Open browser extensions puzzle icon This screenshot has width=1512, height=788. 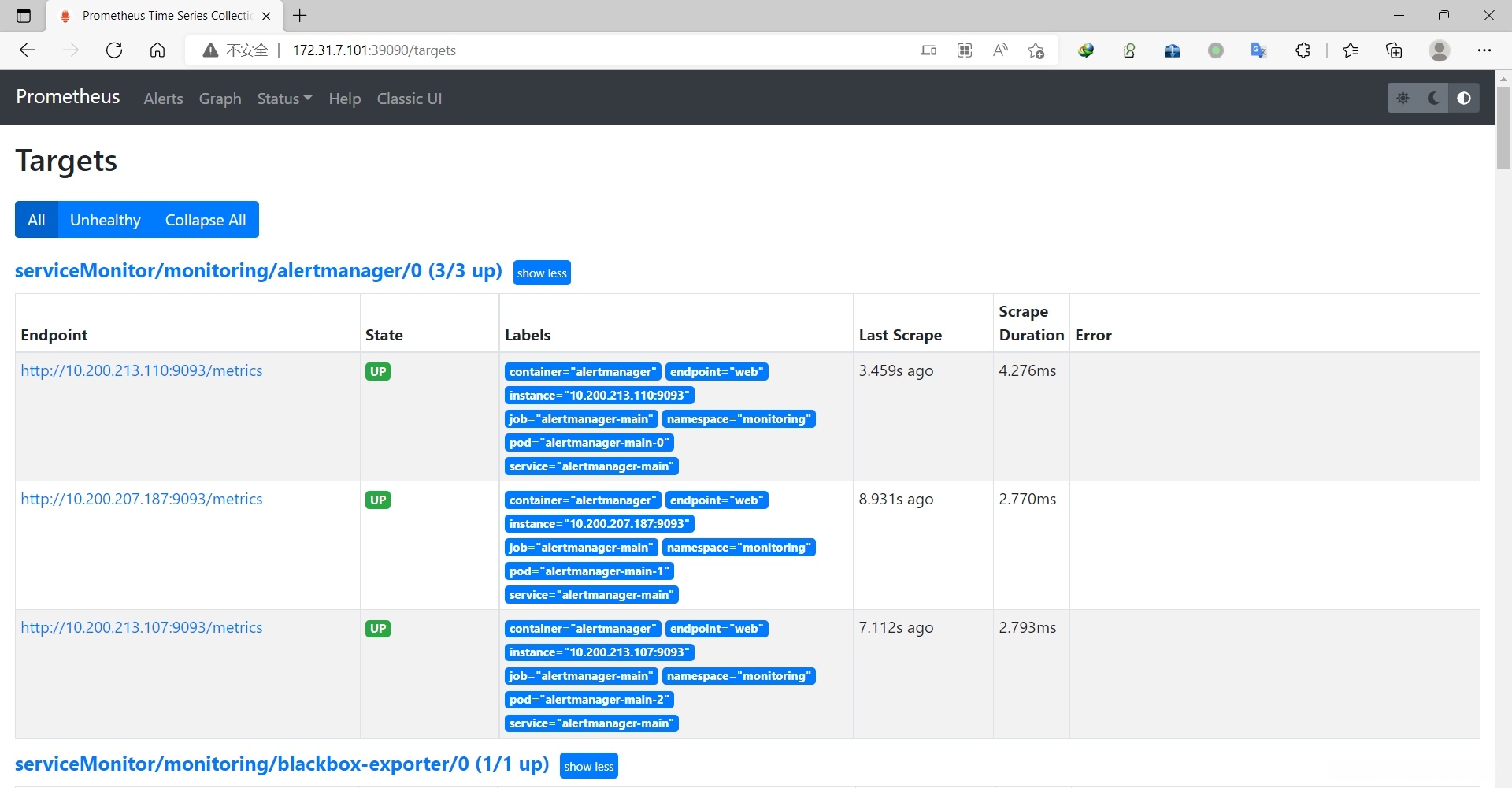(x=1303, y=50)
